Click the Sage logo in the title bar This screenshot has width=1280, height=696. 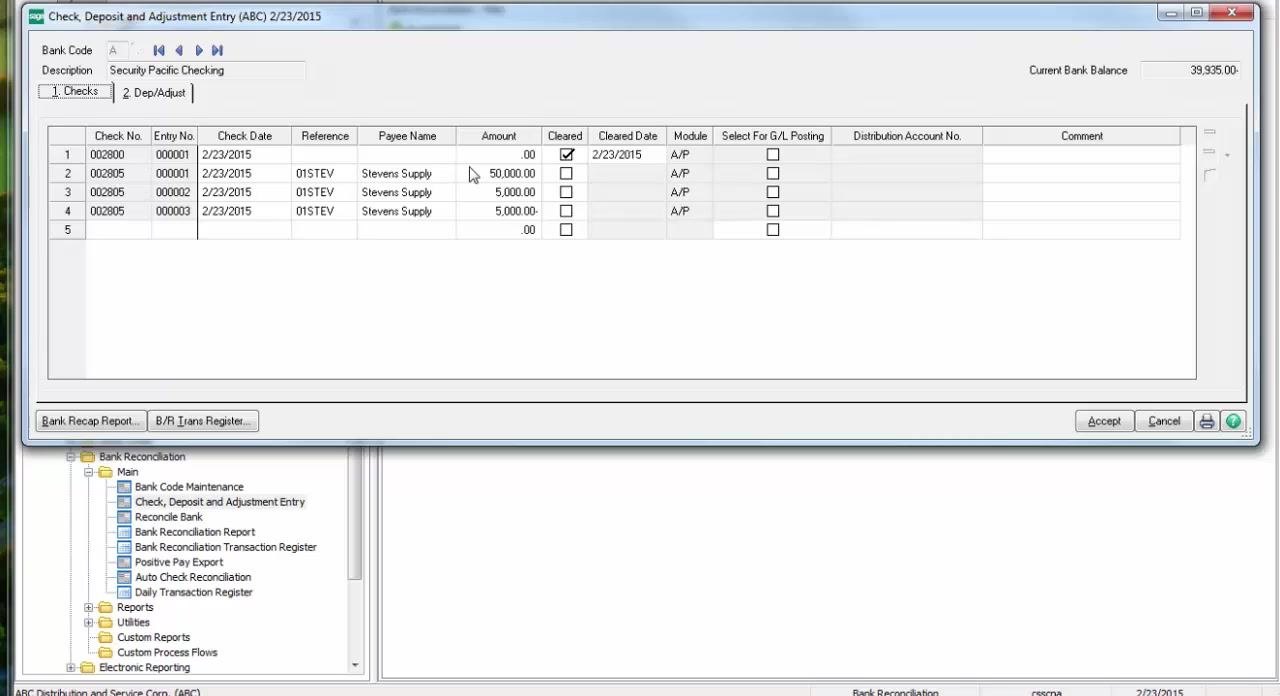[x=37, y=16]
